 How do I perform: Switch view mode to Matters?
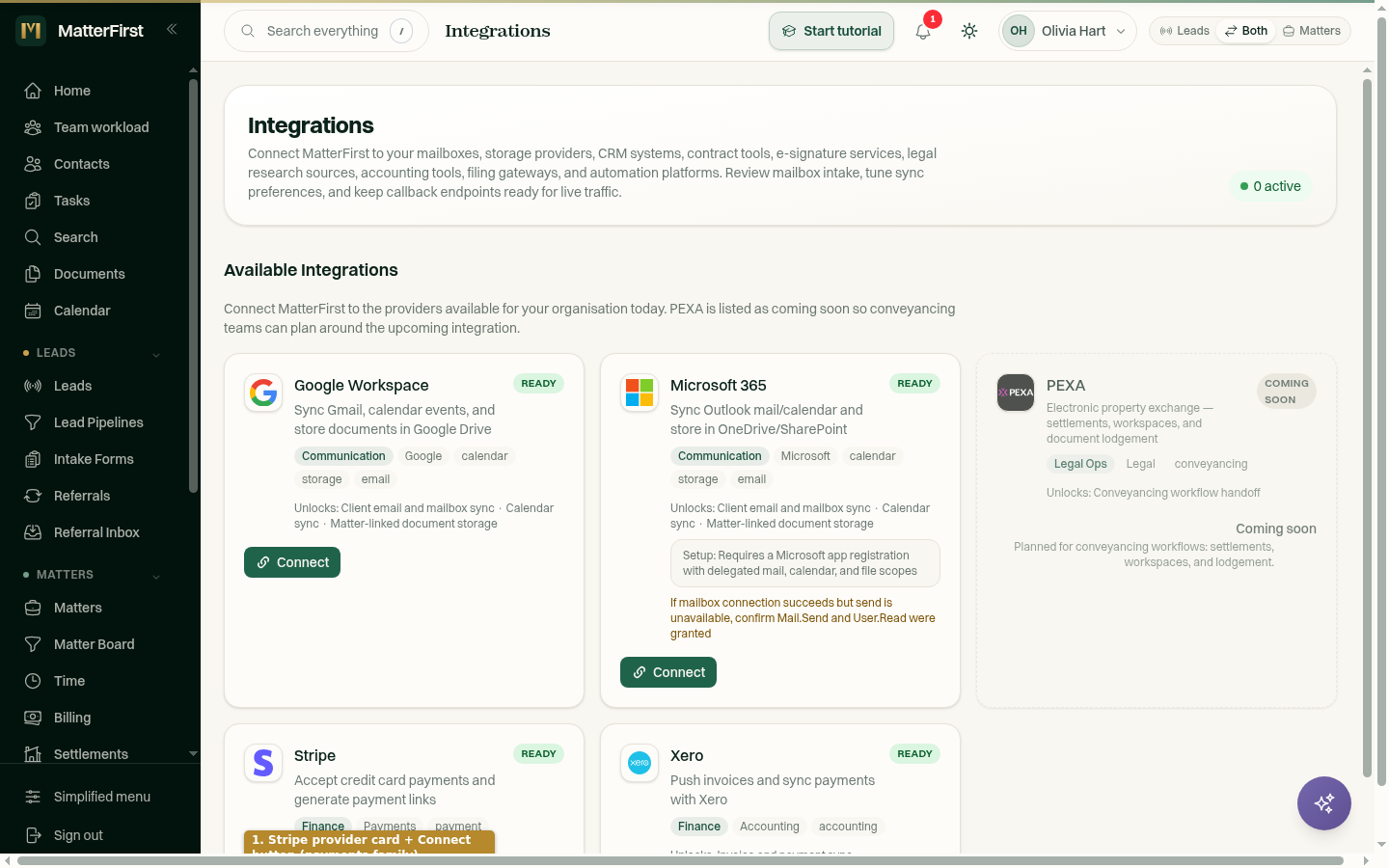[x=1312, y=31]
